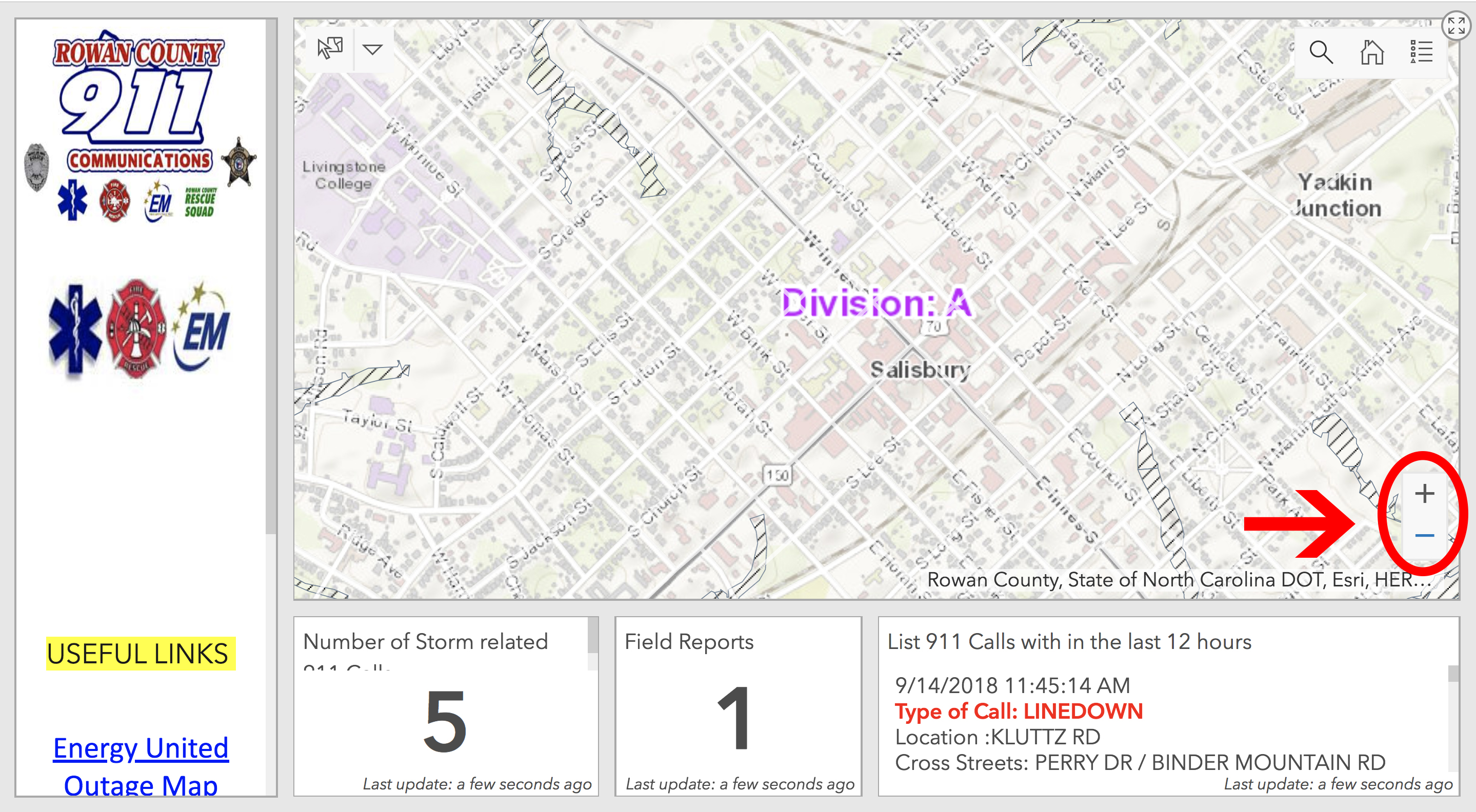Click the map selection tool icon

[x=330, y=49]
